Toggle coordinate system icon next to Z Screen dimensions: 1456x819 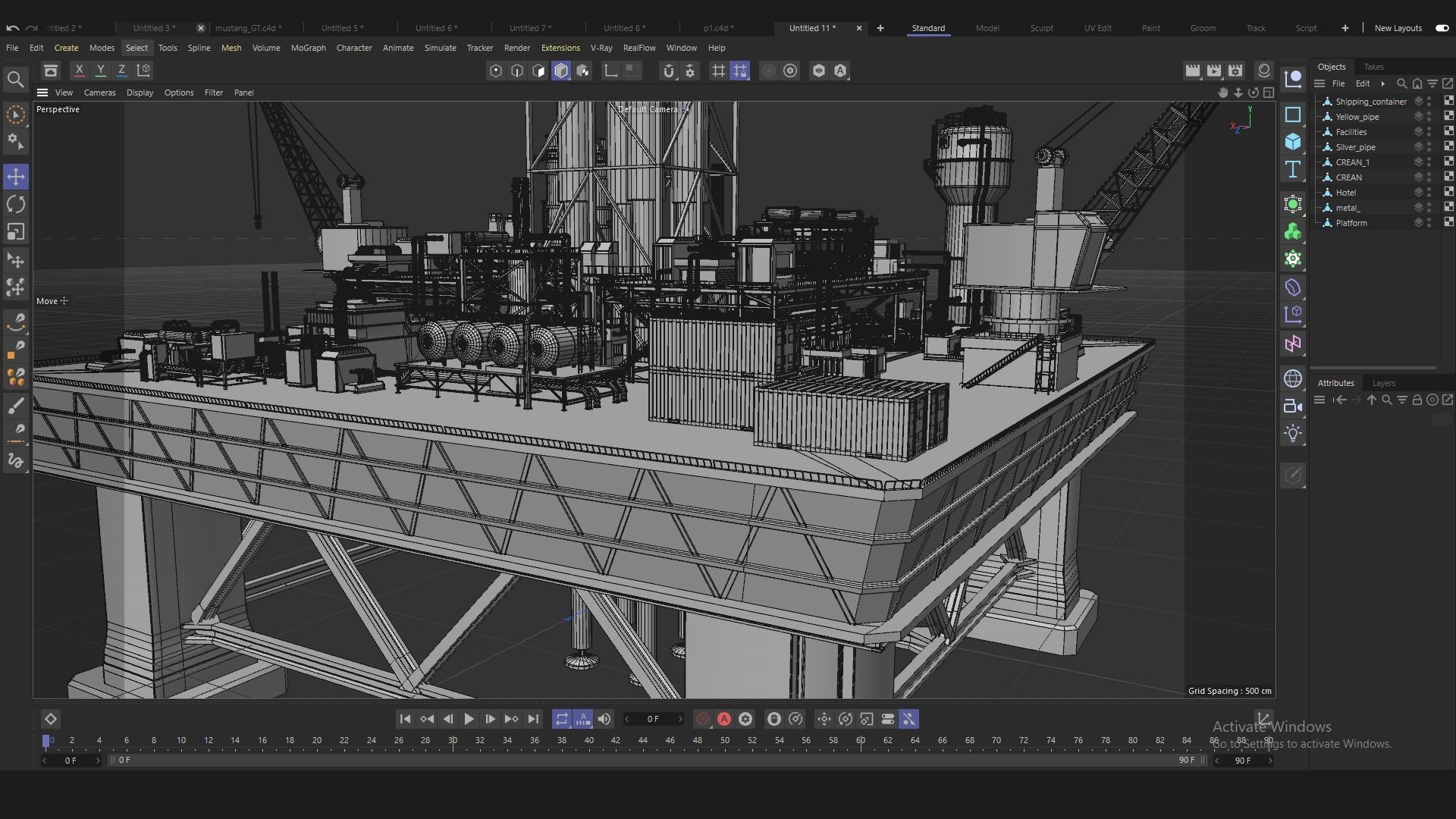pos(143,71)
